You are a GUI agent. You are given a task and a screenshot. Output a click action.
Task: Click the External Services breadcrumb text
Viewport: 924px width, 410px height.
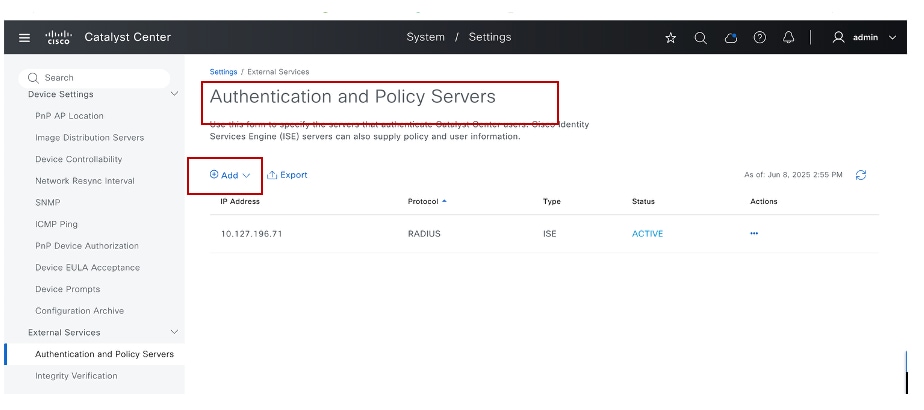pos(278,72)
